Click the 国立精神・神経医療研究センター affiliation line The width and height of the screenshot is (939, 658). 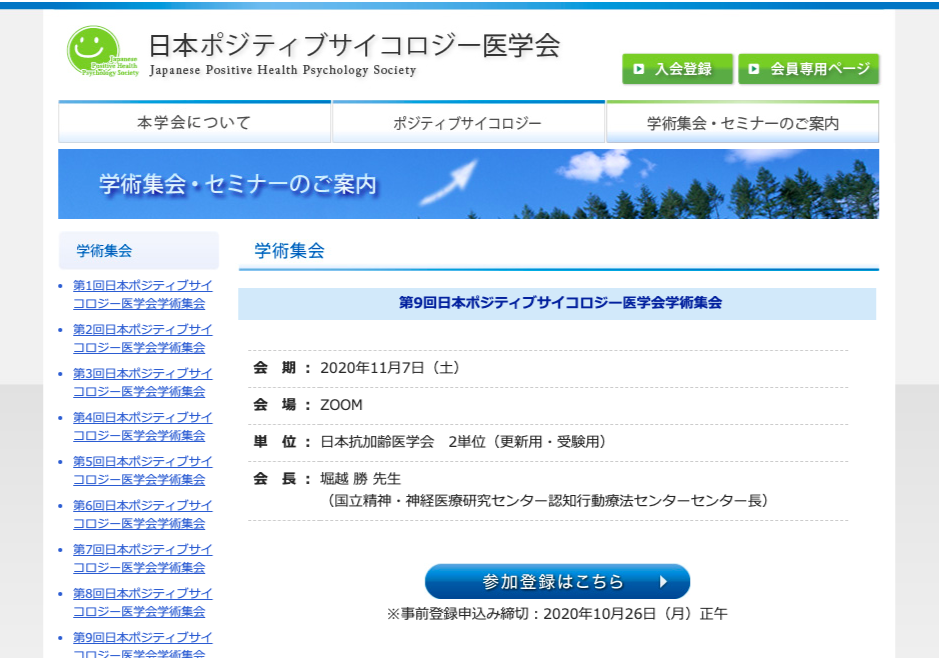pyautogui.click(x=547, y=501)
